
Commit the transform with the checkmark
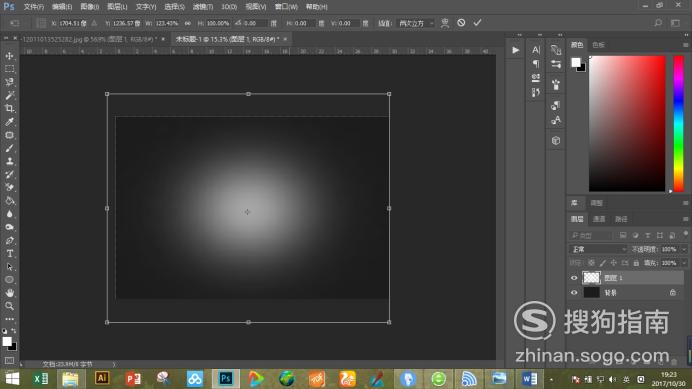coord(478,23)
